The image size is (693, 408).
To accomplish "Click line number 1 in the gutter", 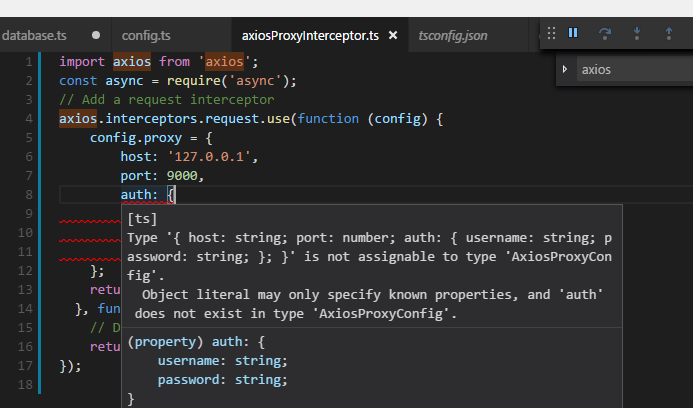I will [x=29, y=62].
